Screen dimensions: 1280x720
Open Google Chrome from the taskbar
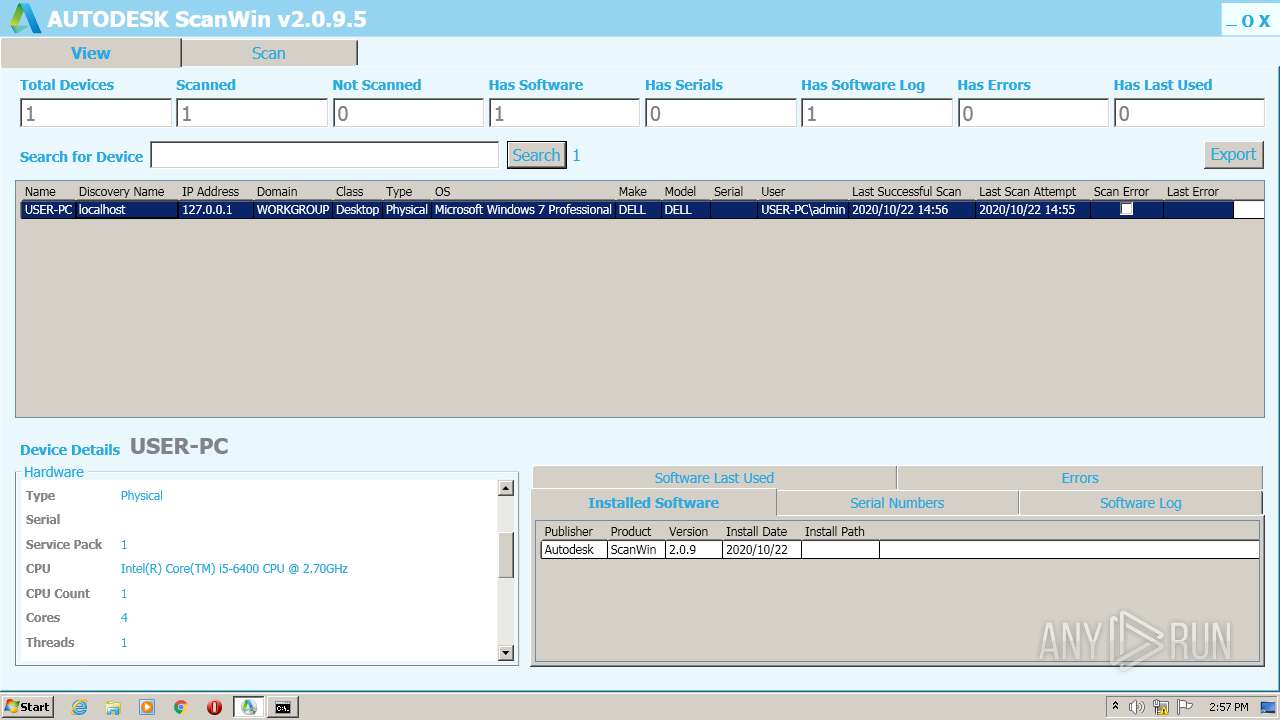(181, 707)
